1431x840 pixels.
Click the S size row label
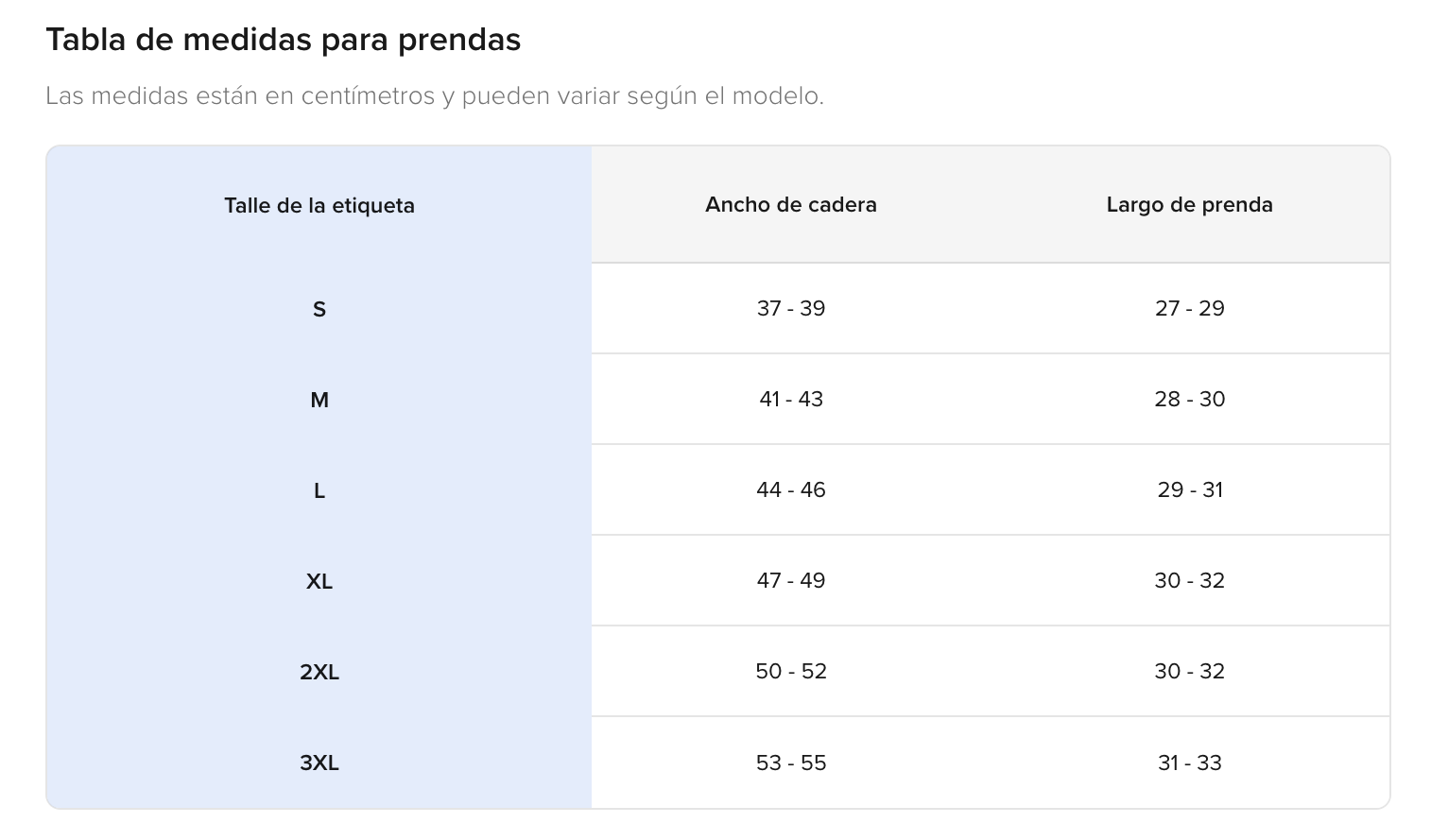click(x=319, y=309)
